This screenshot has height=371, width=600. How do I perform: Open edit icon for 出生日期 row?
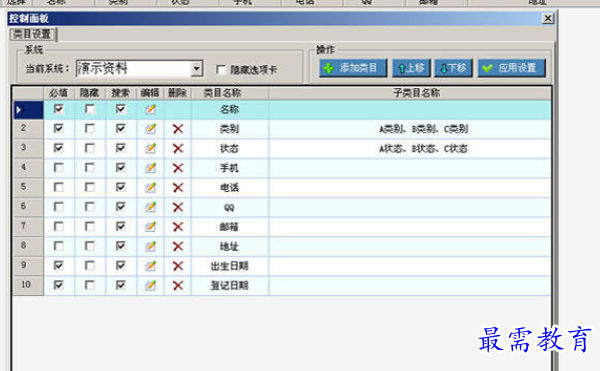[x=151, y=266]
